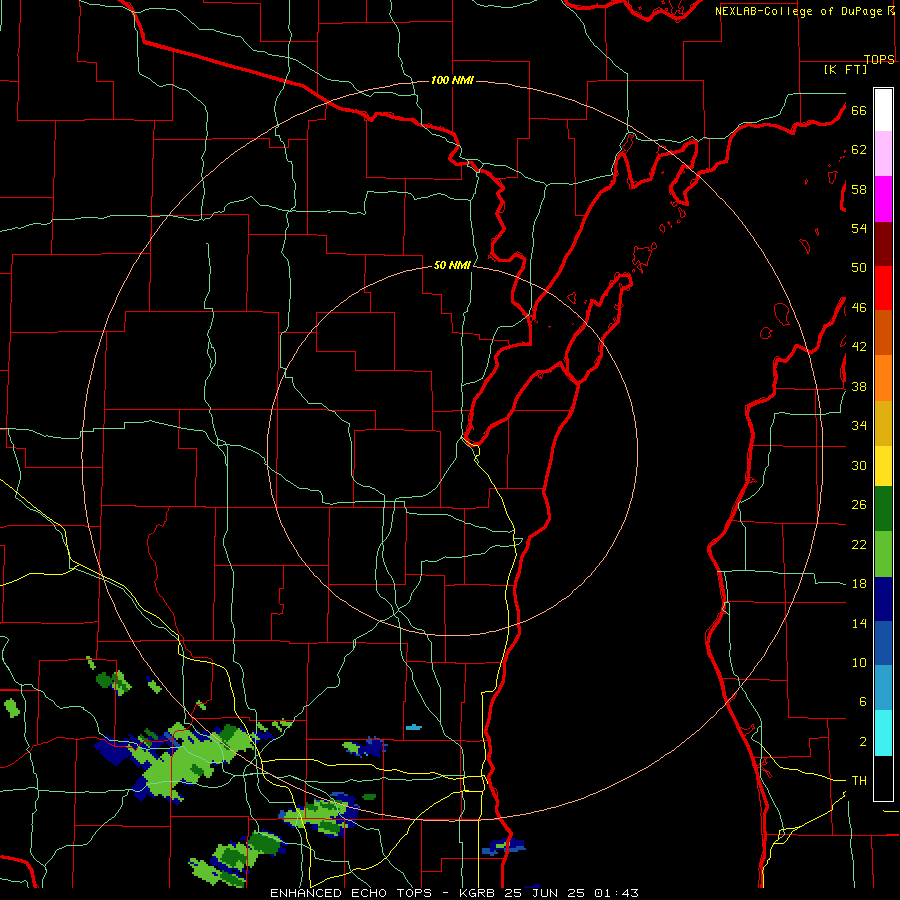Click the 66 value on the legend
The width and height of the screenshot is (900, 900).
(859, 110)
